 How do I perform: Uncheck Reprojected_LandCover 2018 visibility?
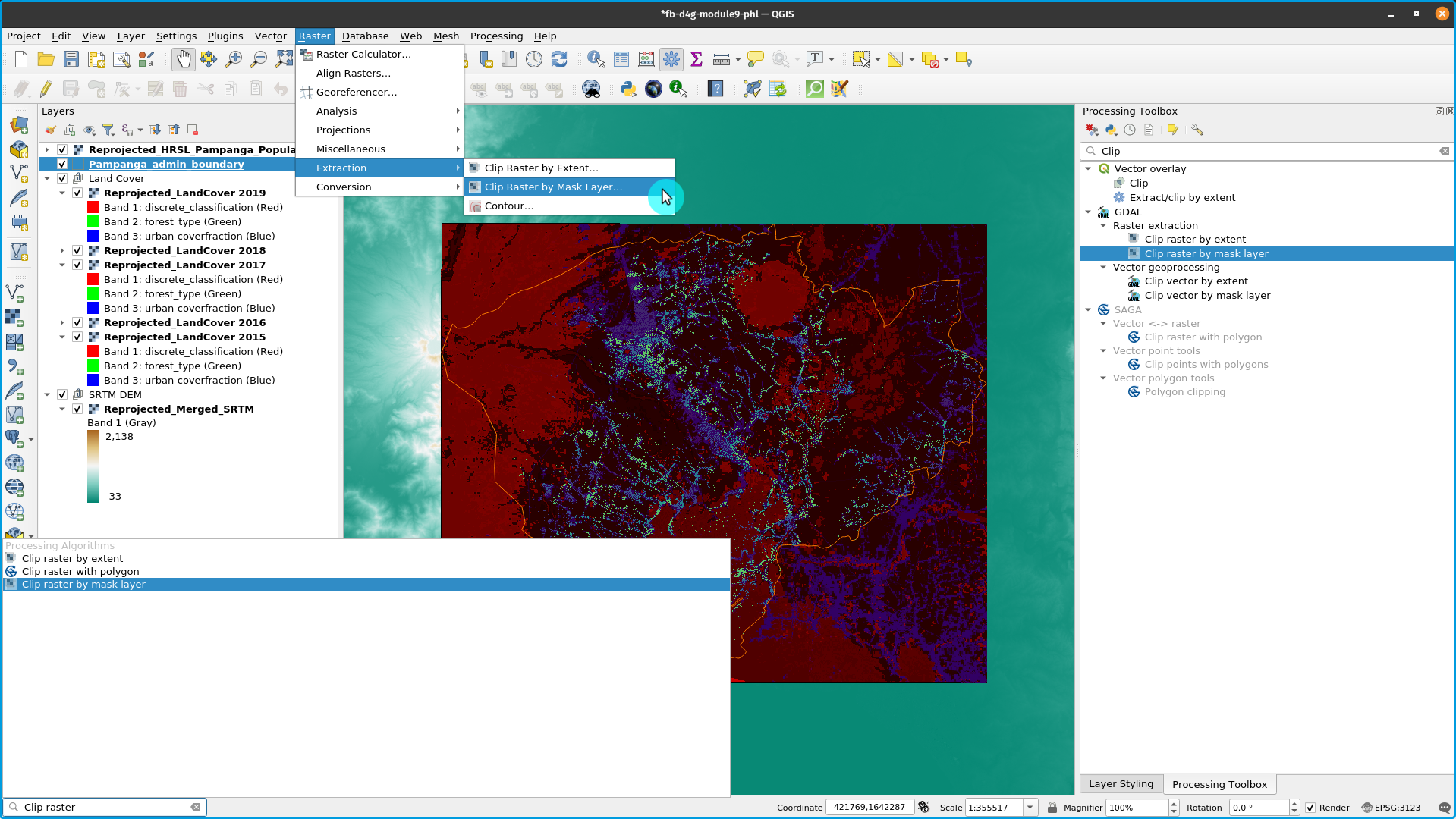[x=77, y=250]
